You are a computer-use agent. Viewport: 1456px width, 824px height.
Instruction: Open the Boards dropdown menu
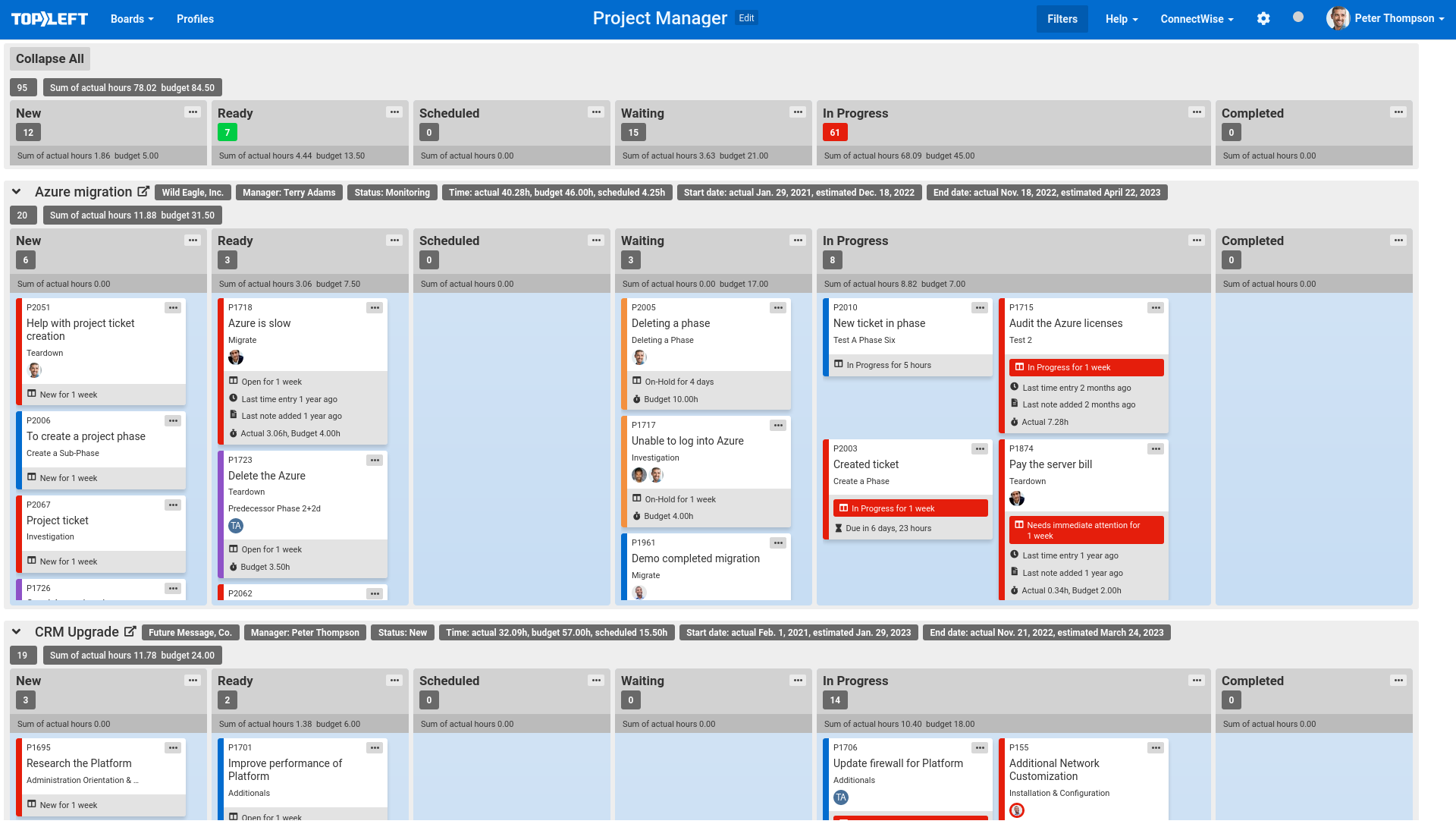[132, 19]
